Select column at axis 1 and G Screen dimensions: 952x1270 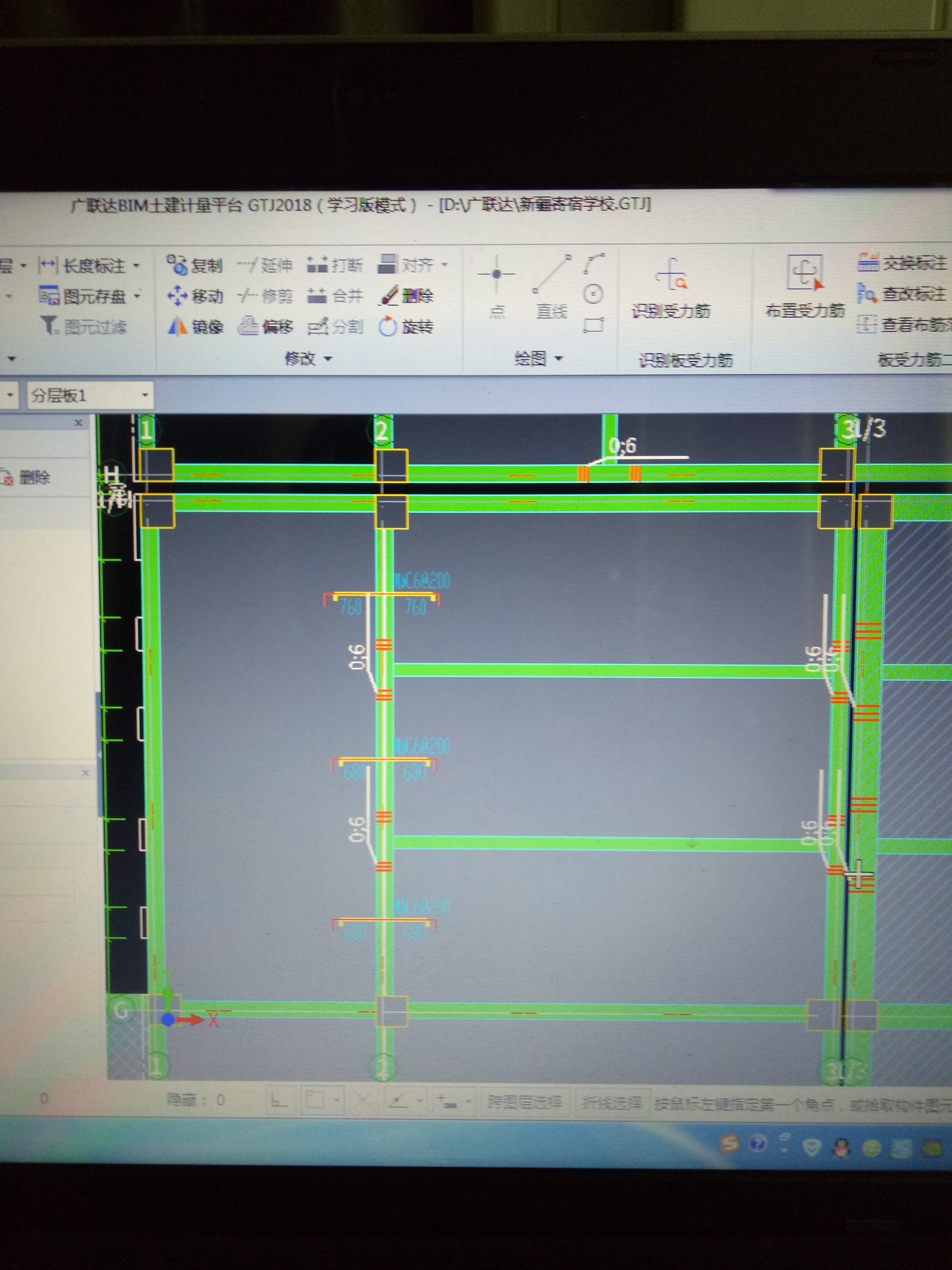(165, 1010)
